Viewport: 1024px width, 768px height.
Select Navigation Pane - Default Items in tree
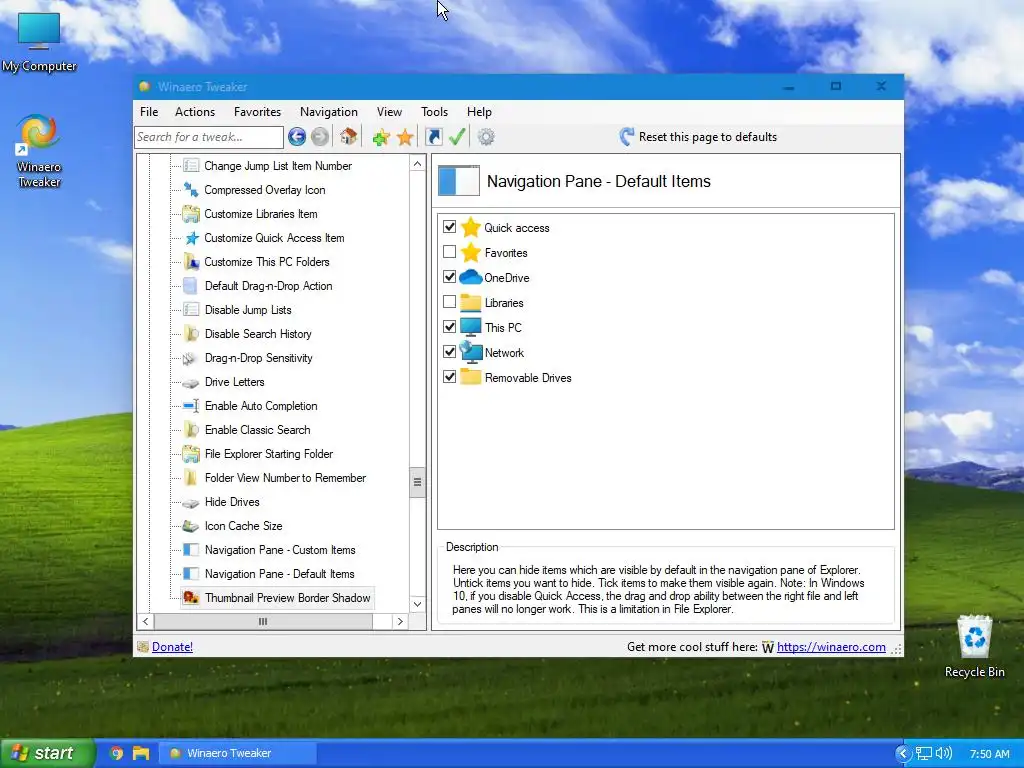click(279, 574)
